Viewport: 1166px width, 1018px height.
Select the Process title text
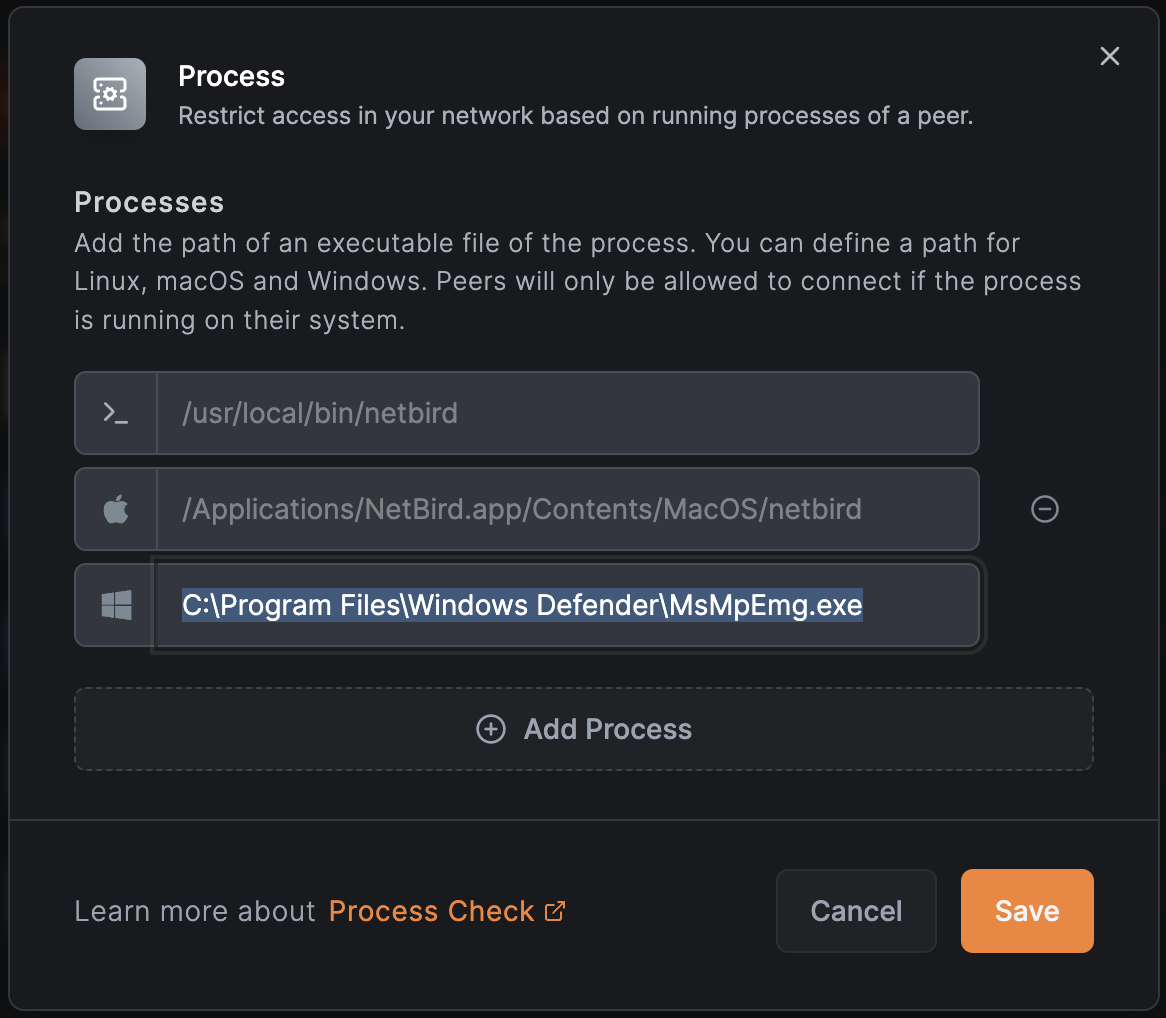[x=231, y=76]
